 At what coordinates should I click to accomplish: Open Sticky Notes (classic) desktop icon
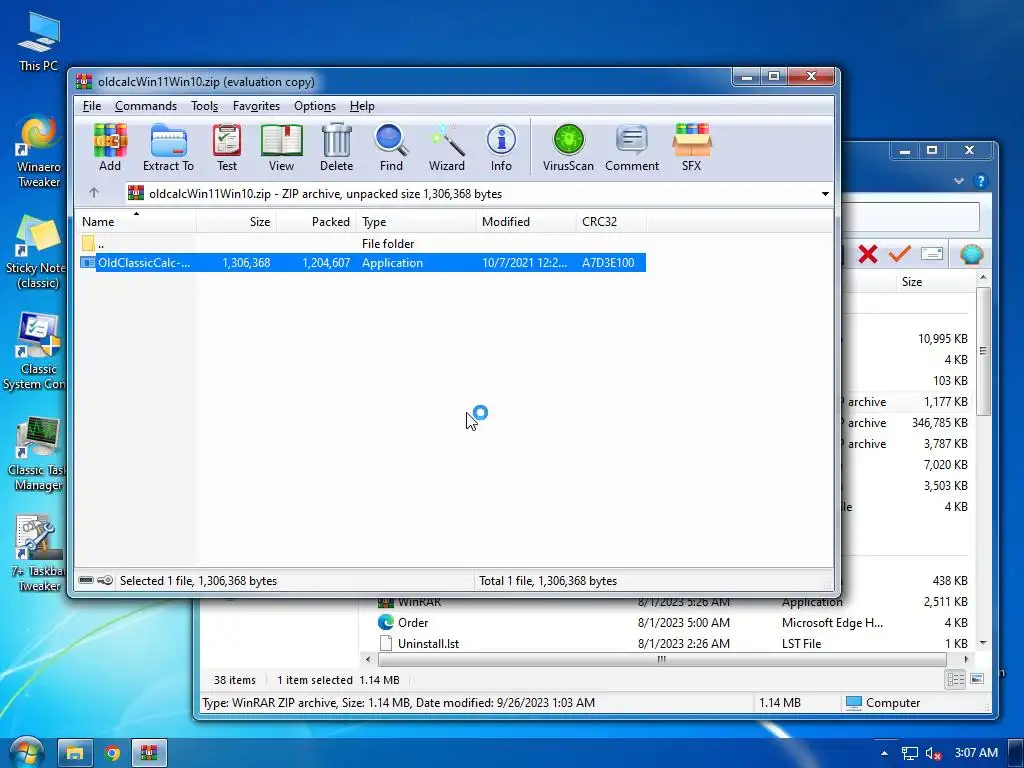(x=37, y=252)
